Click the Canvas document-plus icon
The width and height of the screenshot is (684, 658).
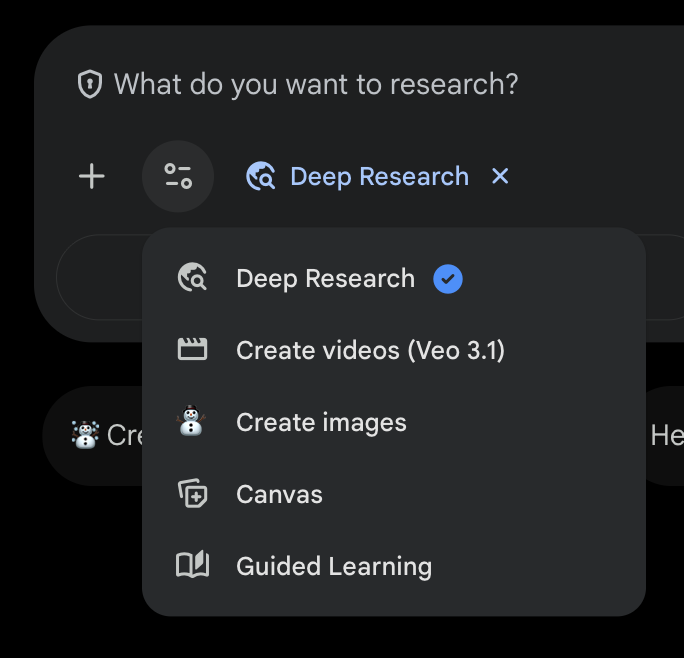tap(192, 494)
